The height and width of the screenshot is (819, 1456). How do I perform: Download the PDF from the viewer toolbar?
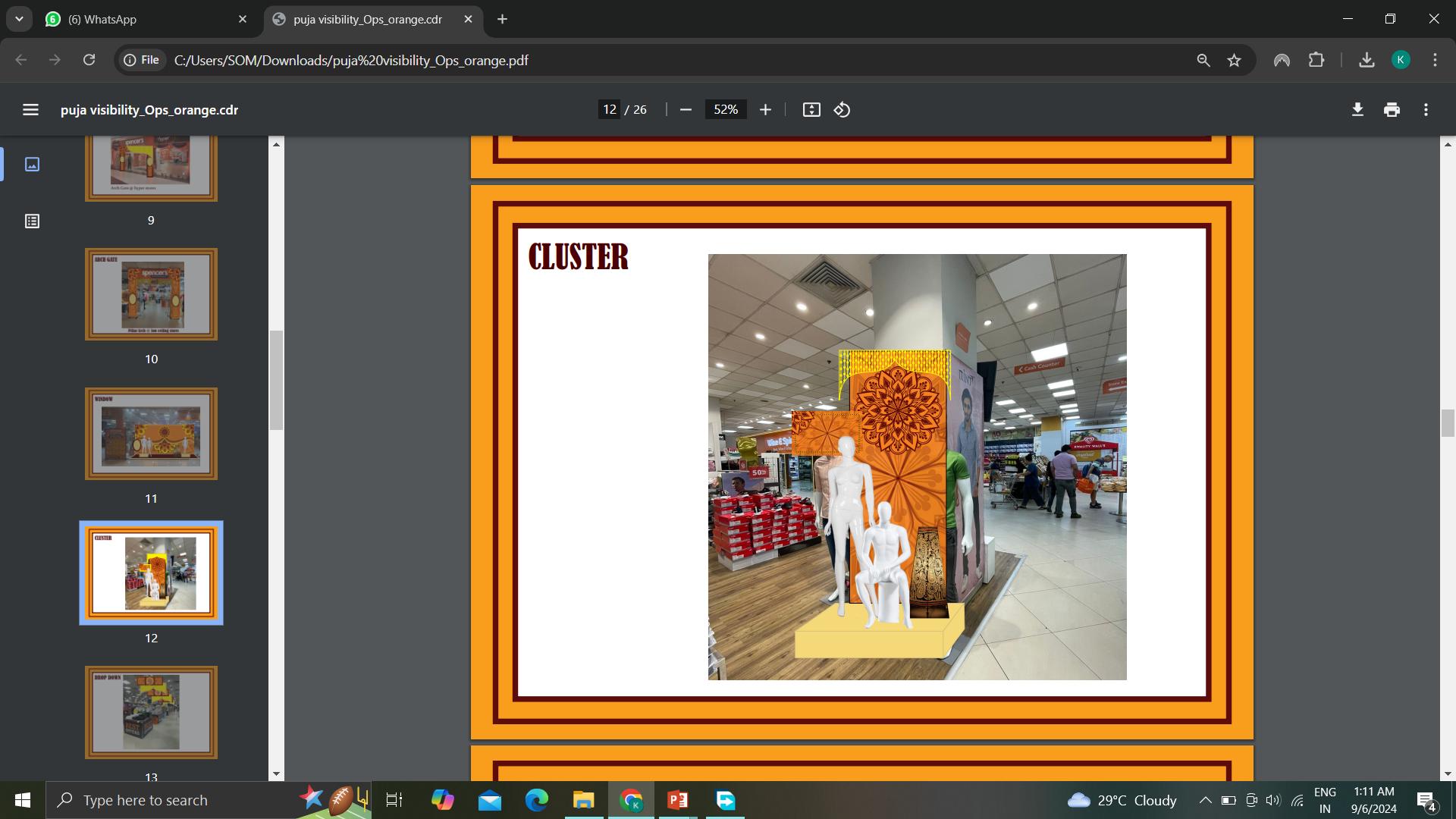(x=1357, y=110)
